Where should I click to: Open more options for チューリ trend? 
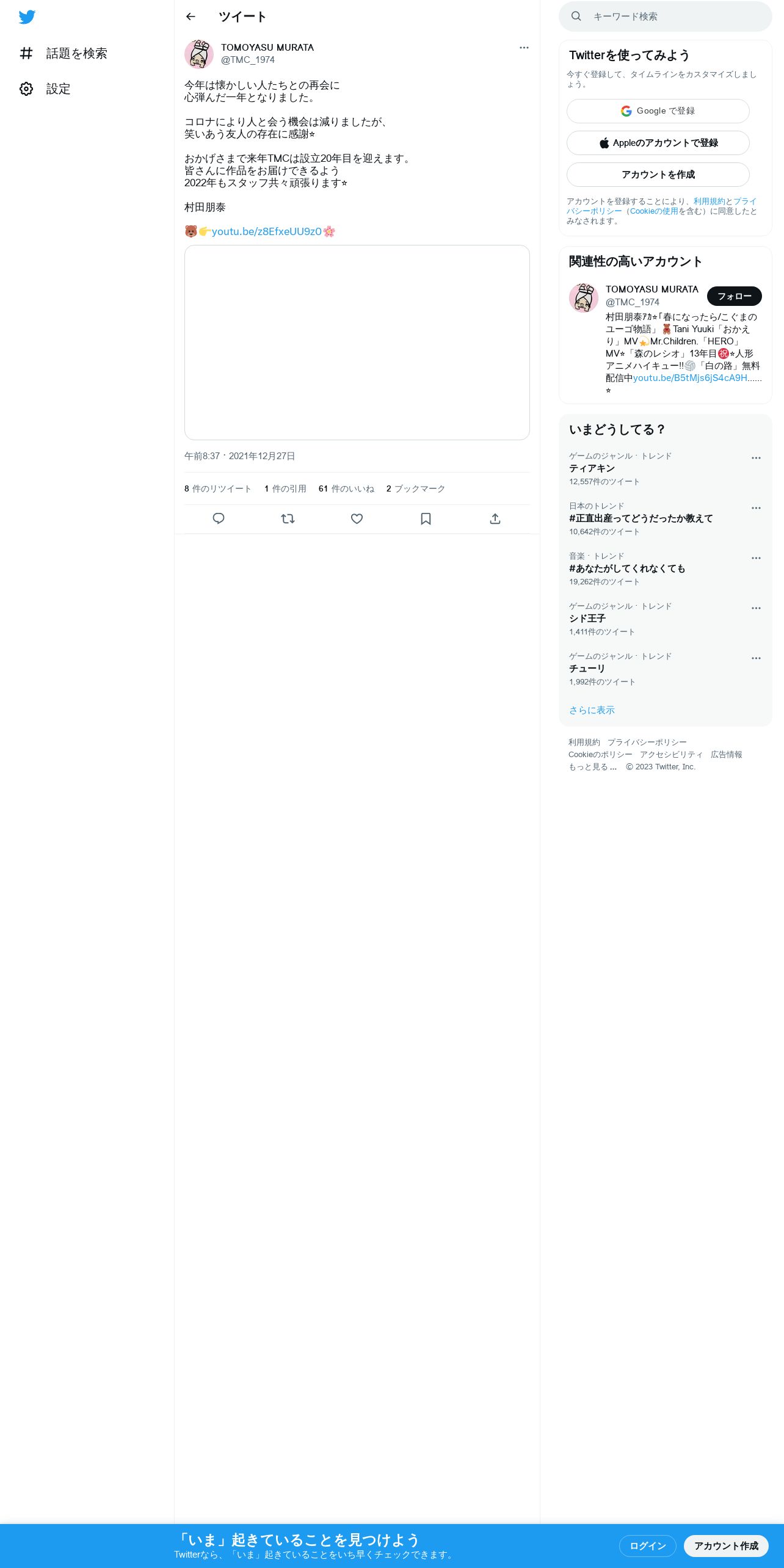[x=756, y=658]
